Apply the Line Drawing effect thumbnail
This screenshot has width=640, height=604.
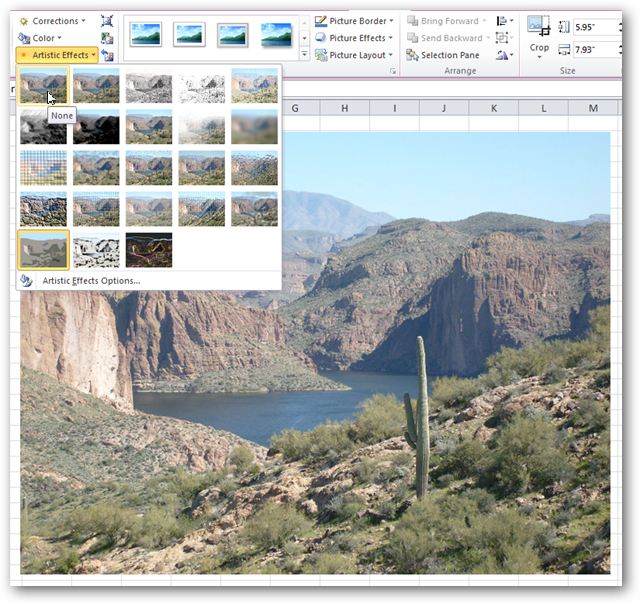[254, 86]
